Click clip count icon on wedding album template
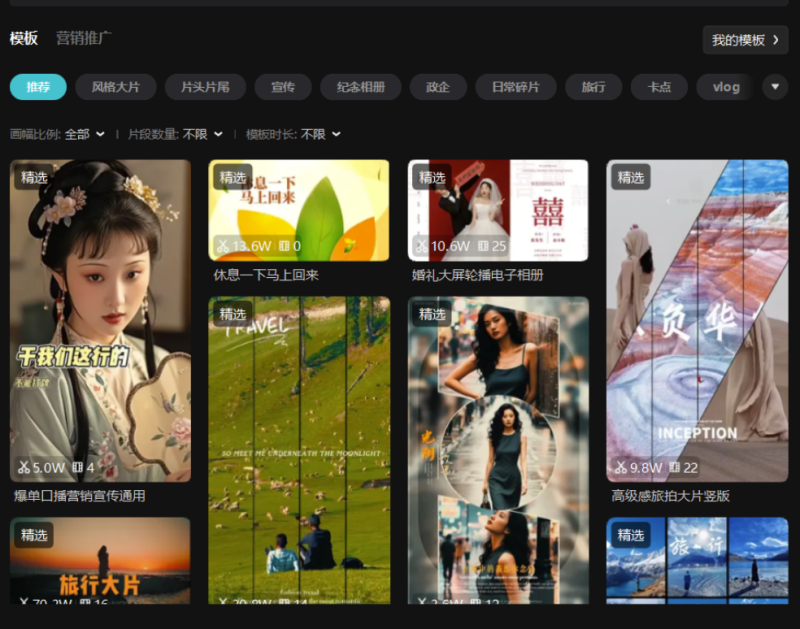Viewport: 800px width, 629px height. (x=483, y=246)
